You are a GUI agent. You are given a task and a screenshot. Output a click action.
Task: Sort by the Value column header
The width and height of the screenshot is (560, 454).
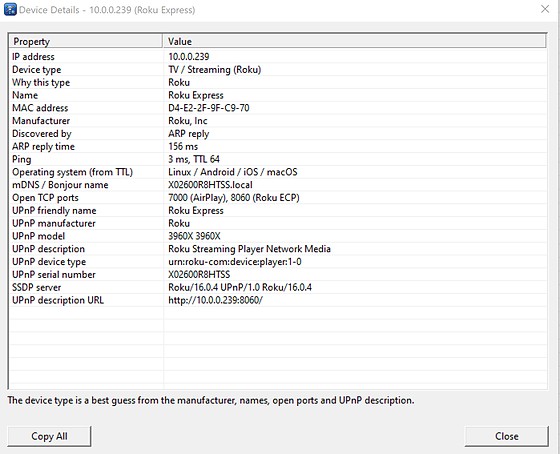point(355,41)
